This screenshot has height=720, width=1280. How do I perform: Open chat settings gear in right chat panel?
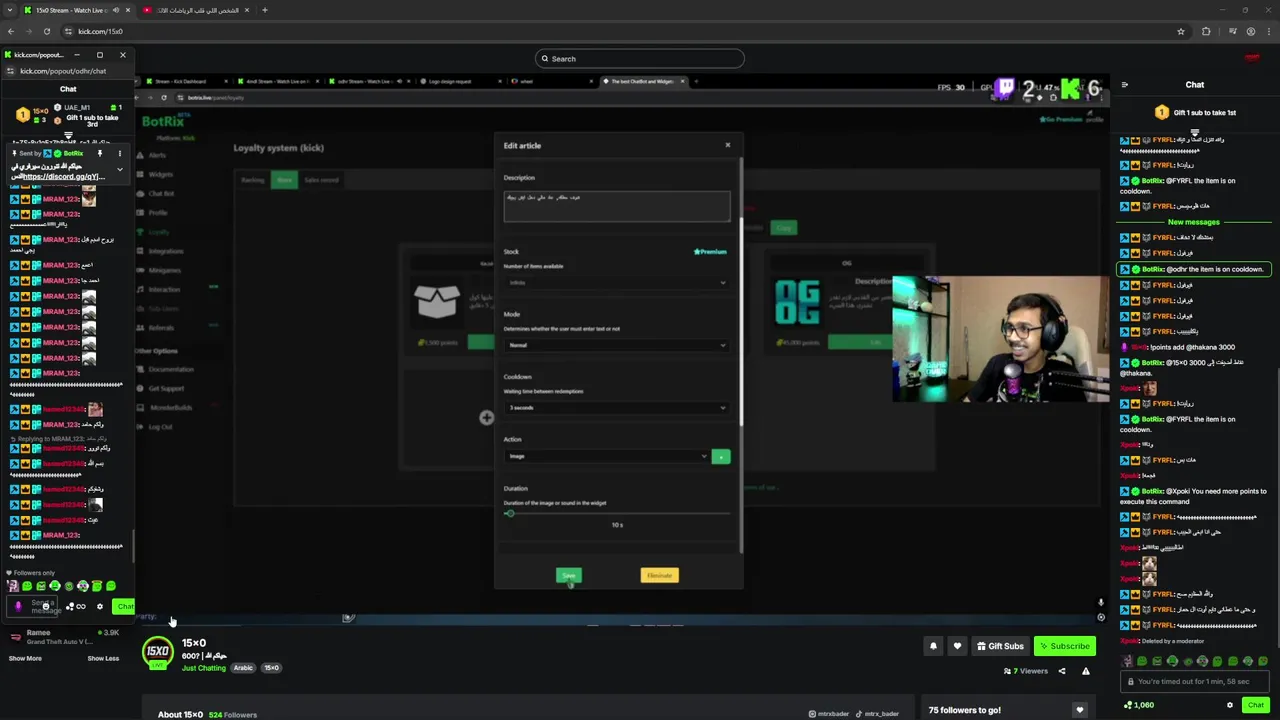1230,705
